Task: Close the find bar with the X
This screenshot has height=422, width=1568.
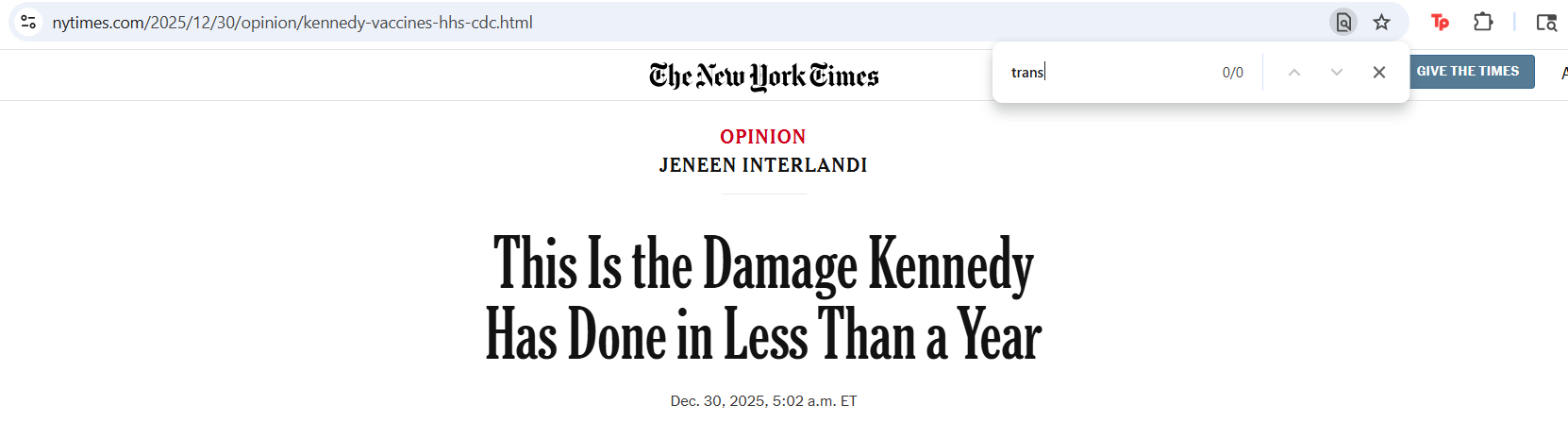Action: coord(1378,73)
